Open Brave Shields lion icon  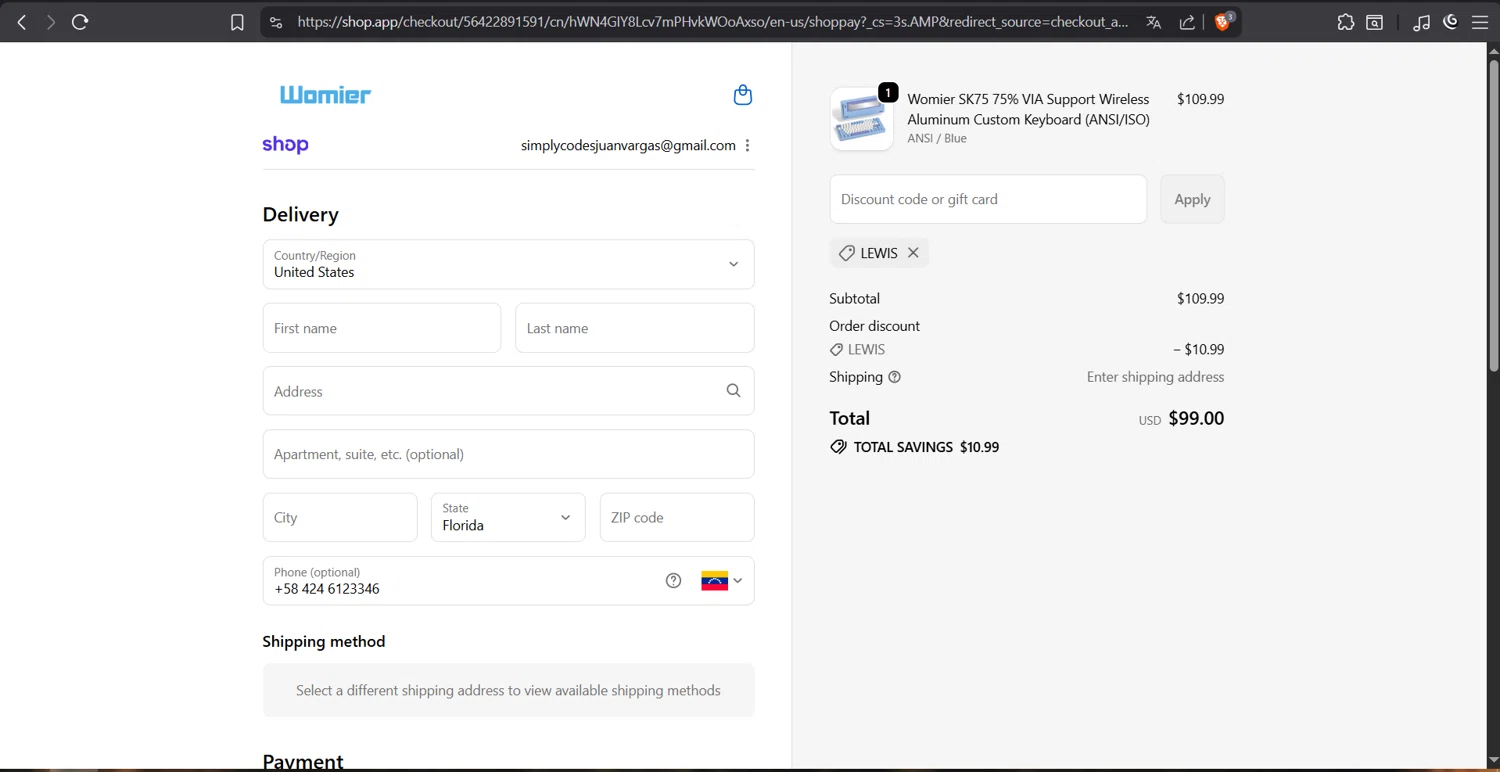pyautogui.click(x=1223, y=21)
